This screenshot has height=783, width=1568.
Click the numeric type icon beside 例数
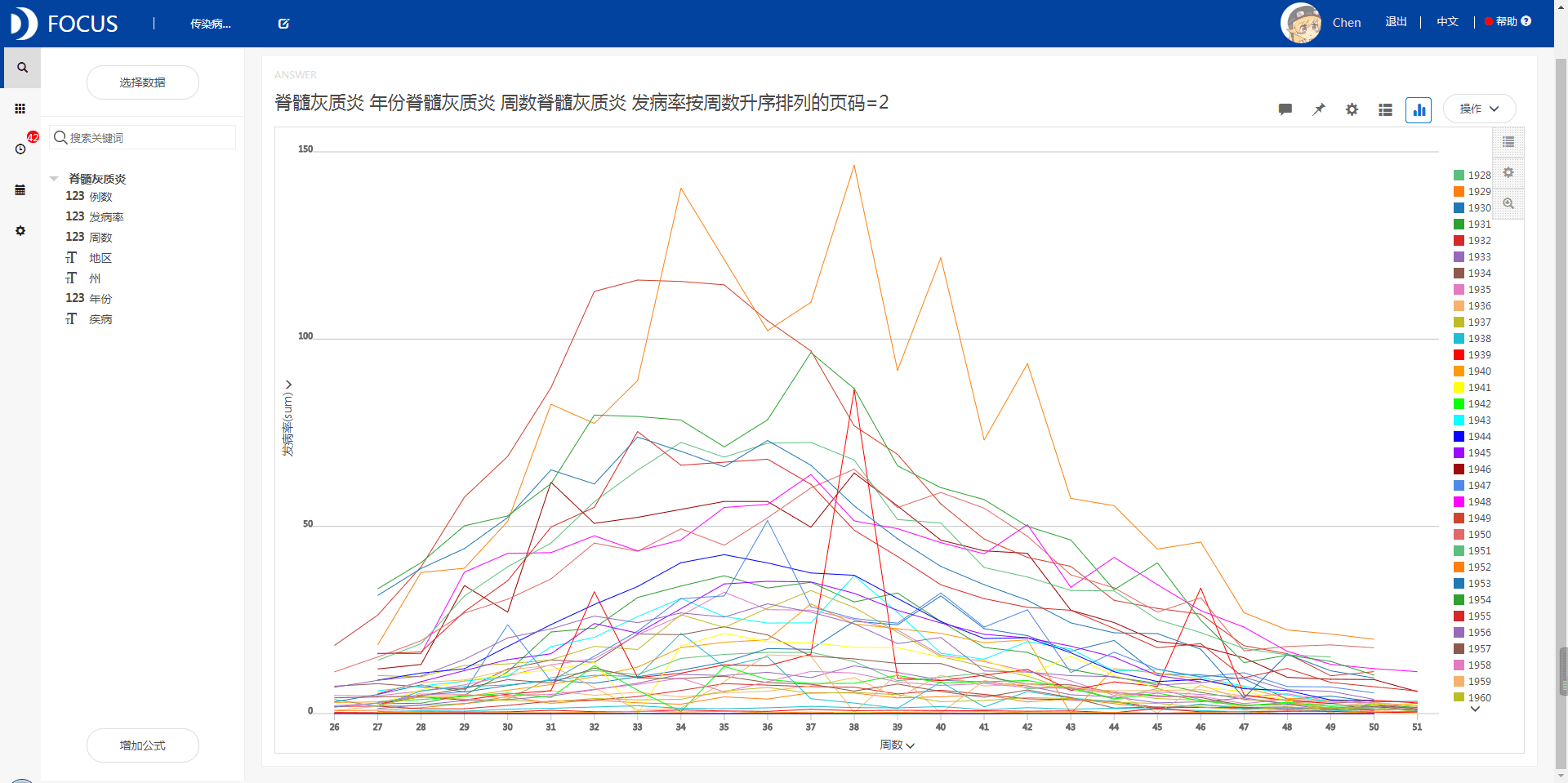pos(75,196)
